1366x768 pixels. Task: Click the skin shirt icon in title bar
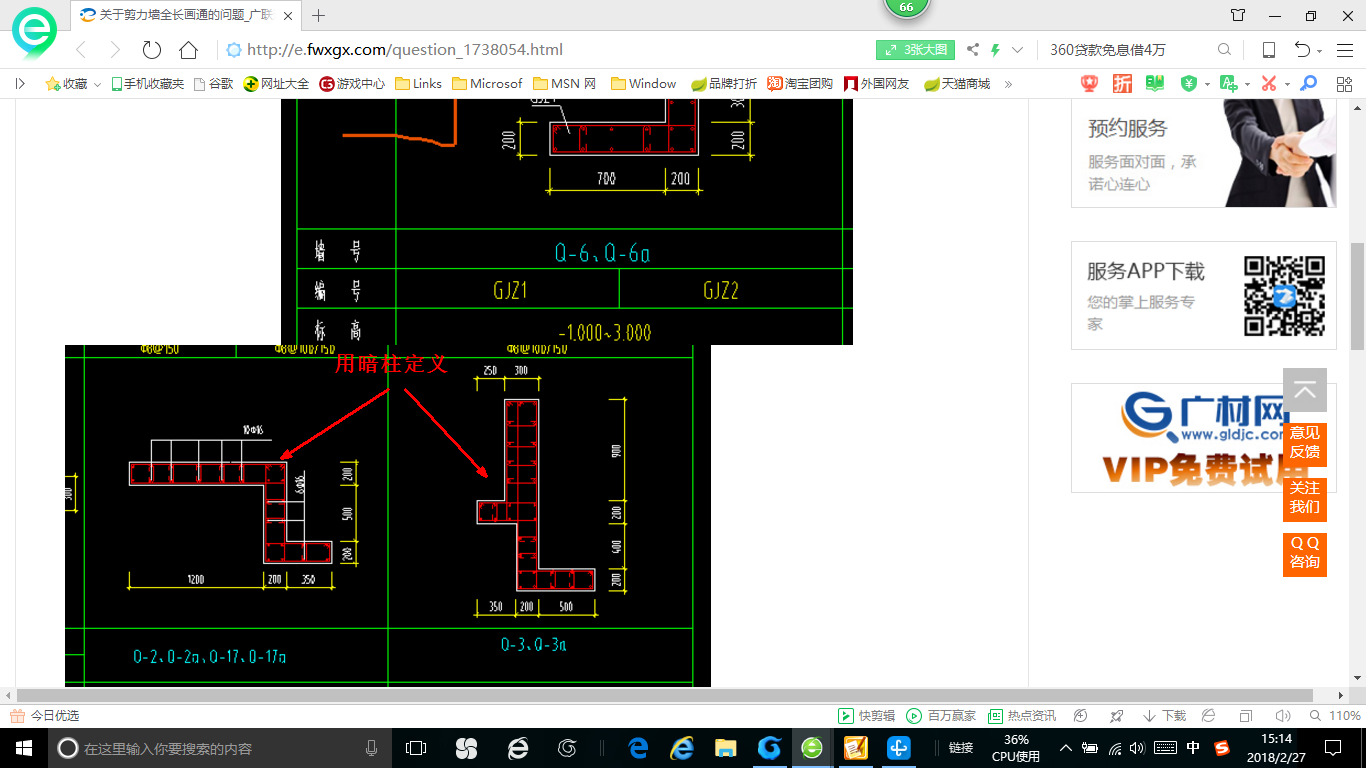pos(1238,15)
